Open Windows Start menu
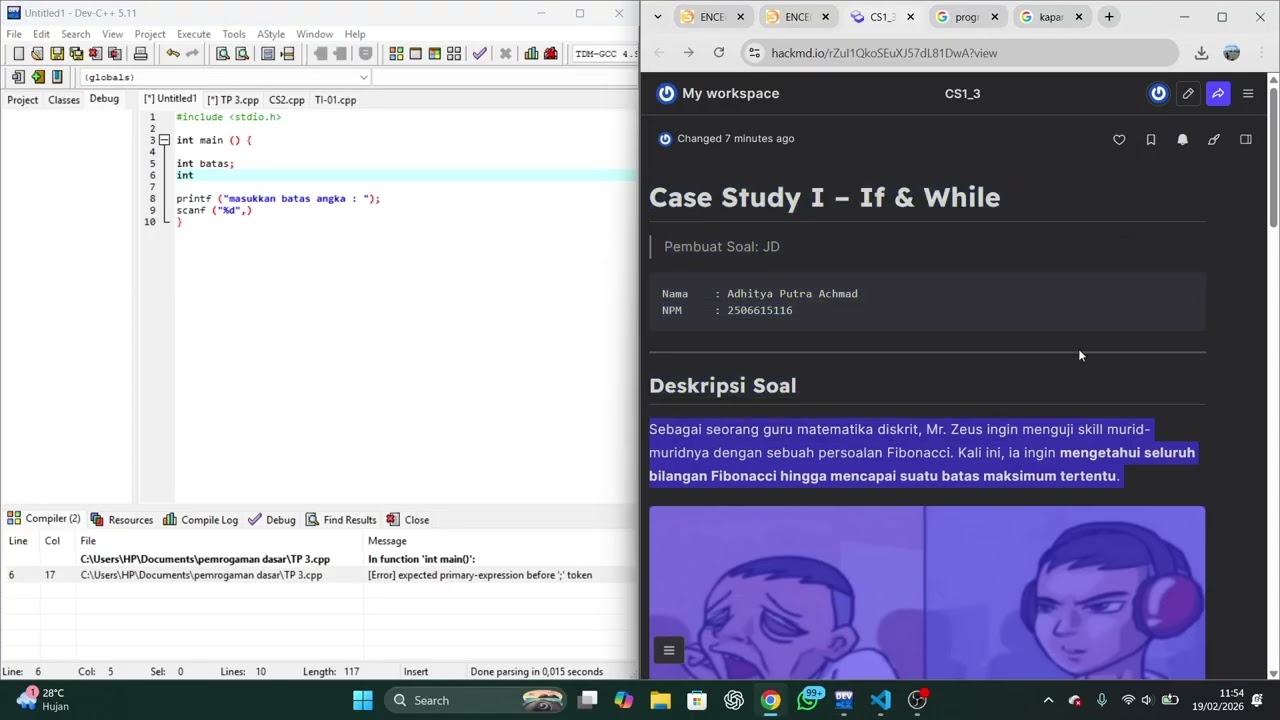This screenshot has width=1280, height=720. [363, 700]
